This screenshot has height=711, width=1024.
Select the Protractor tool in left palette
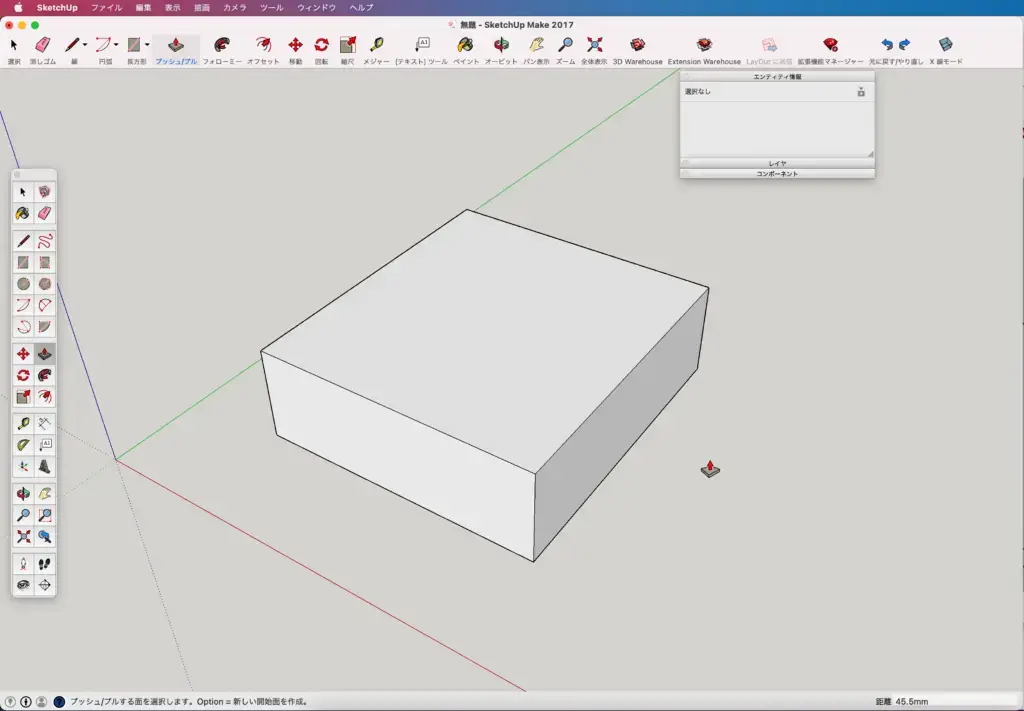point(24,445)
